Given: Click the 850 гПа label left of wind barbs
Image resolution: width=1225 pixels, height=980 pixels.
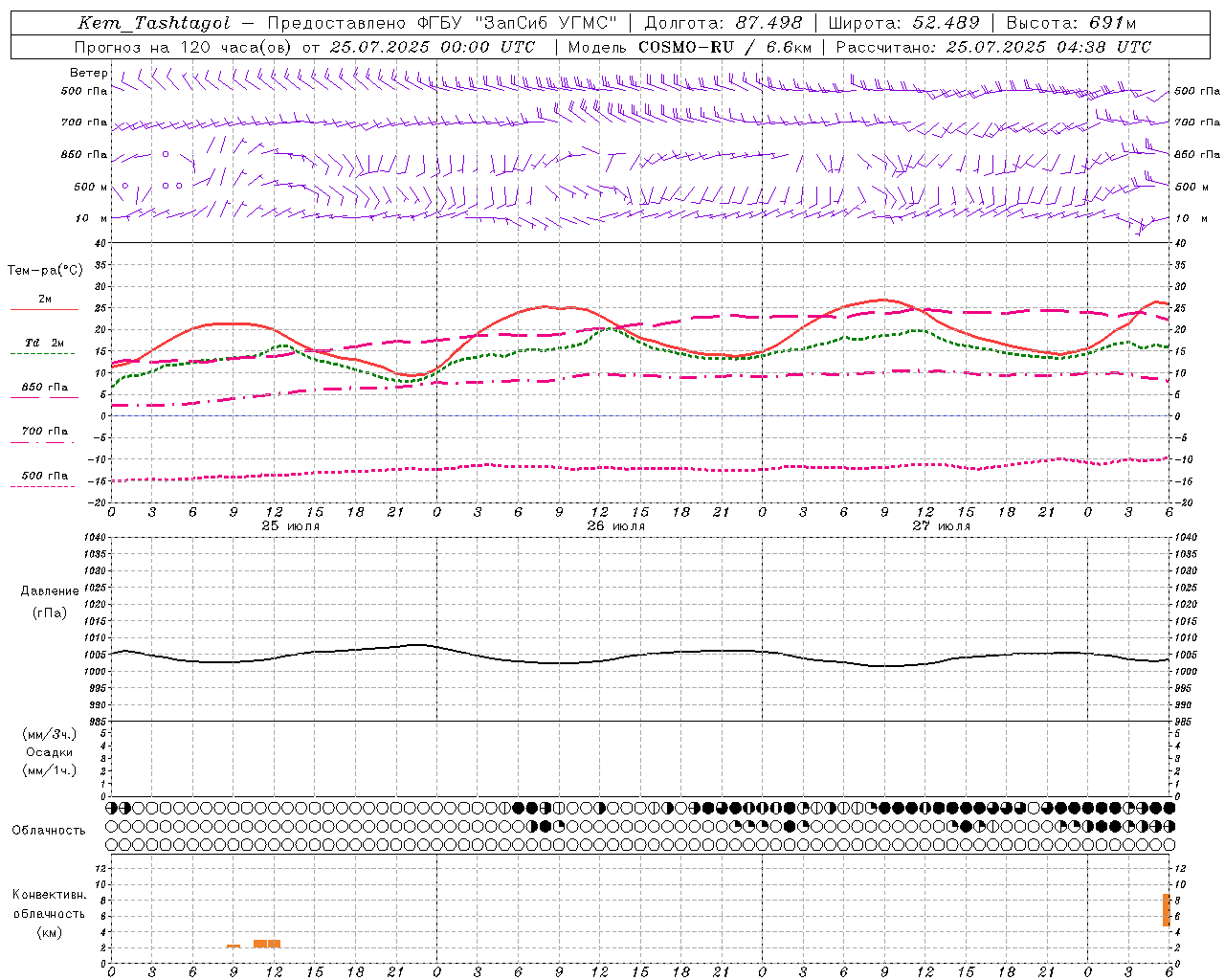Looking at the screenshot, I should coord(84,154).
